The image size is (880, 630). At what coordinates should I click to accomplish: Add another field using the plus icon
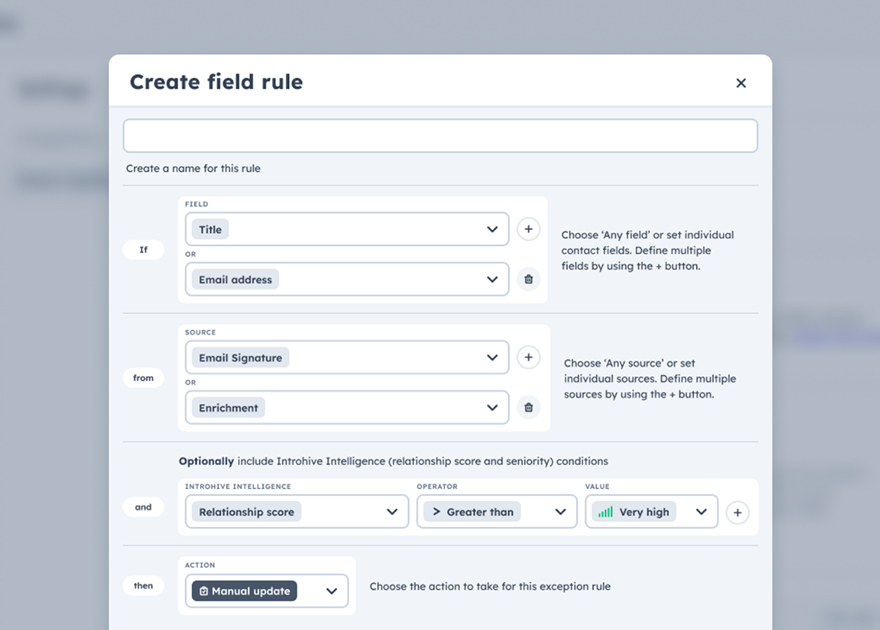[x=528, y=229]
